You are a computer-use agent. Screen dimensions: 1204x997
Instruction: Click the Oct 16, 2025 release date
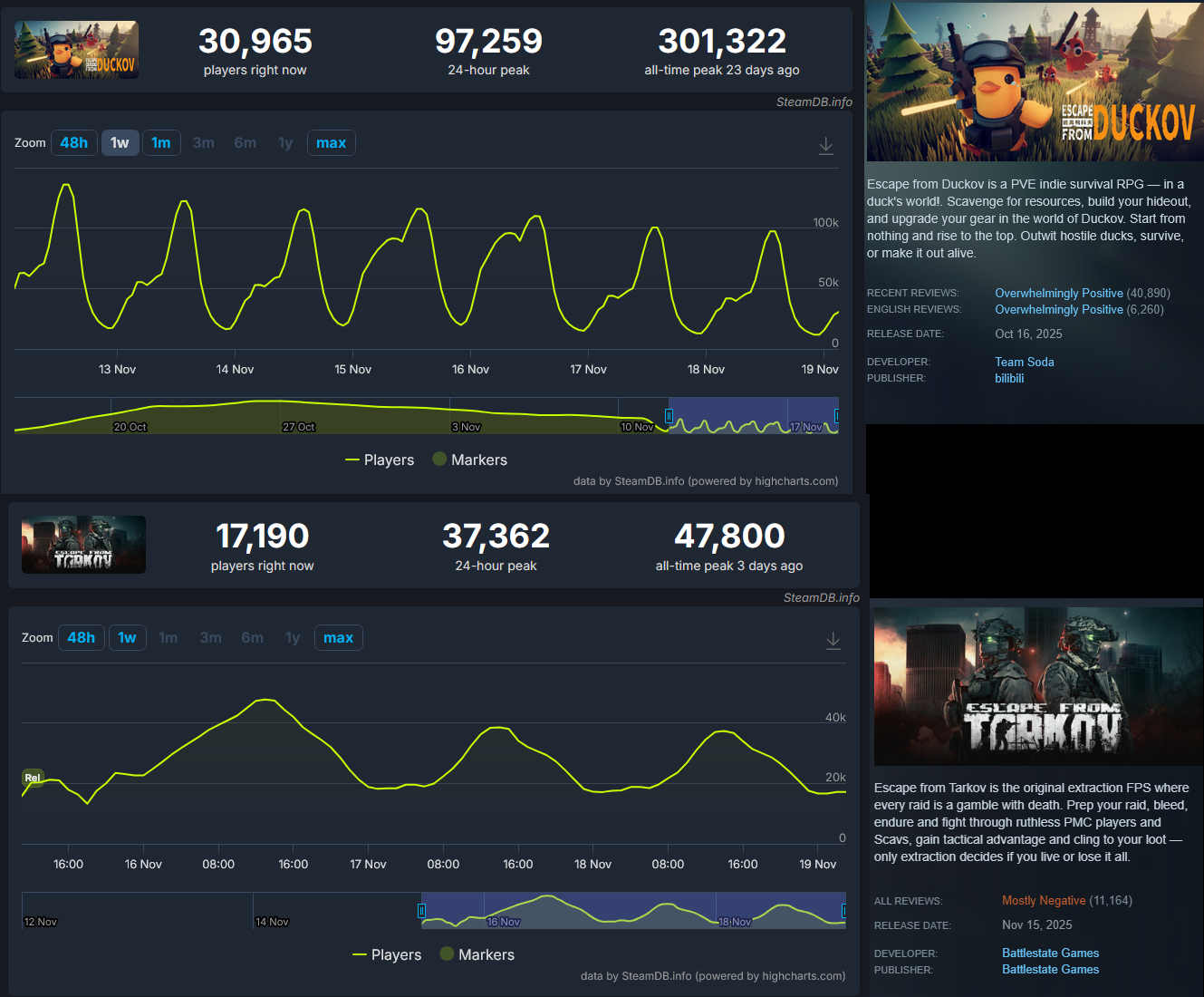[x=1029, y=334]
